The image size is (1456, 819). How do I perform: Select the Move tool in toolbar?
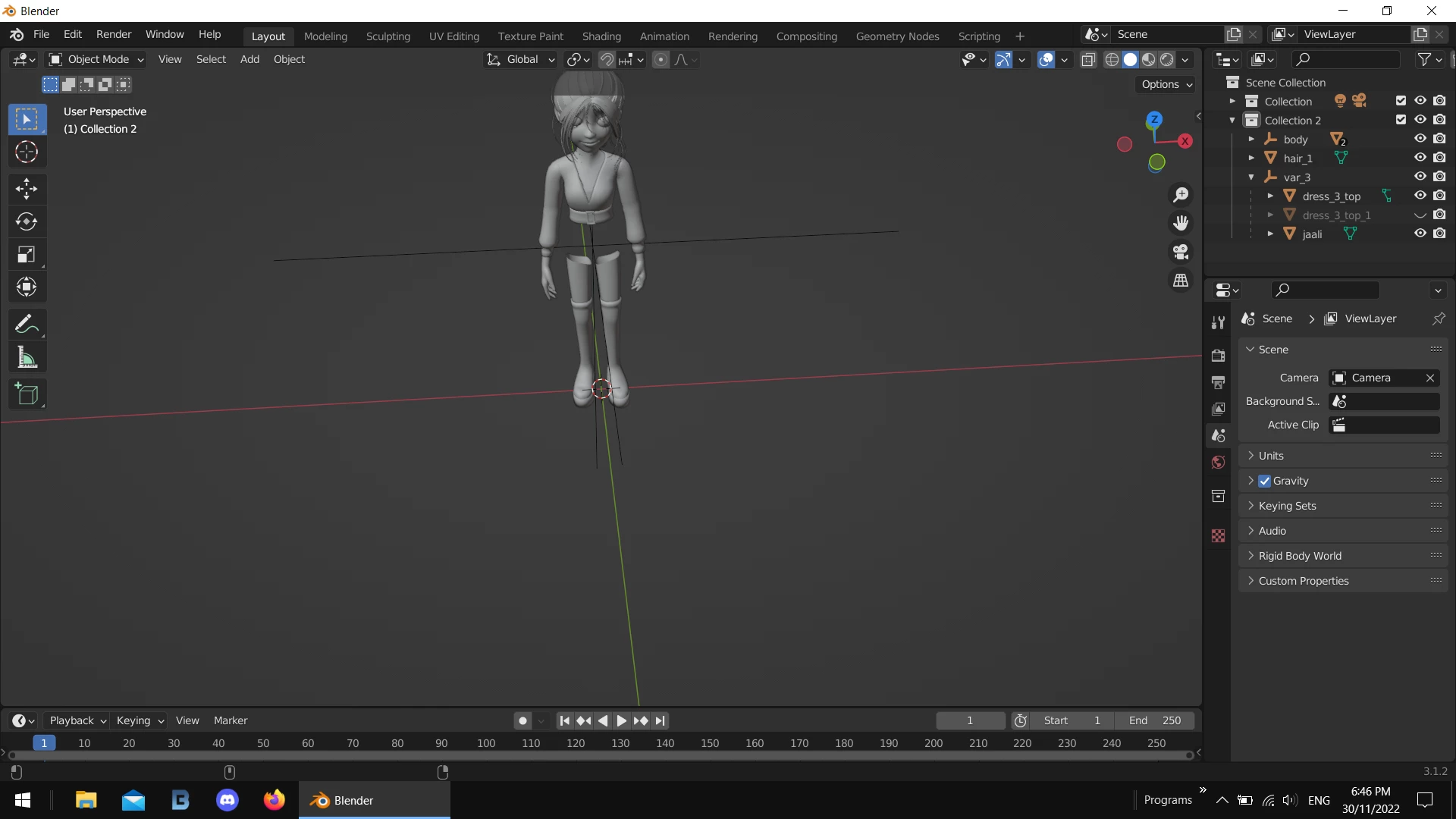point(27,189)
